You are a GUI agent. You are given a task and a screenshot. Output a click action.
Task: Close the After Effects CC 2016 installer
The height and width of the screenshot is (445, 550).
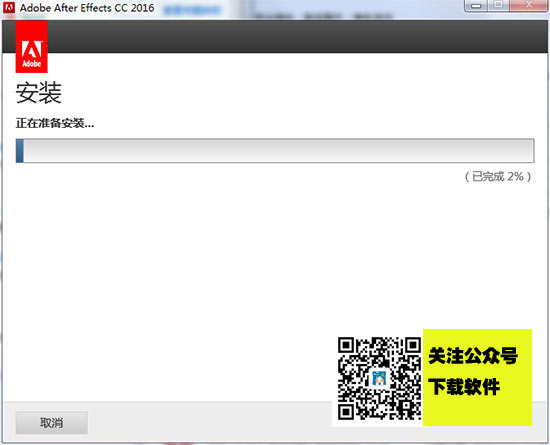[528, 5]
